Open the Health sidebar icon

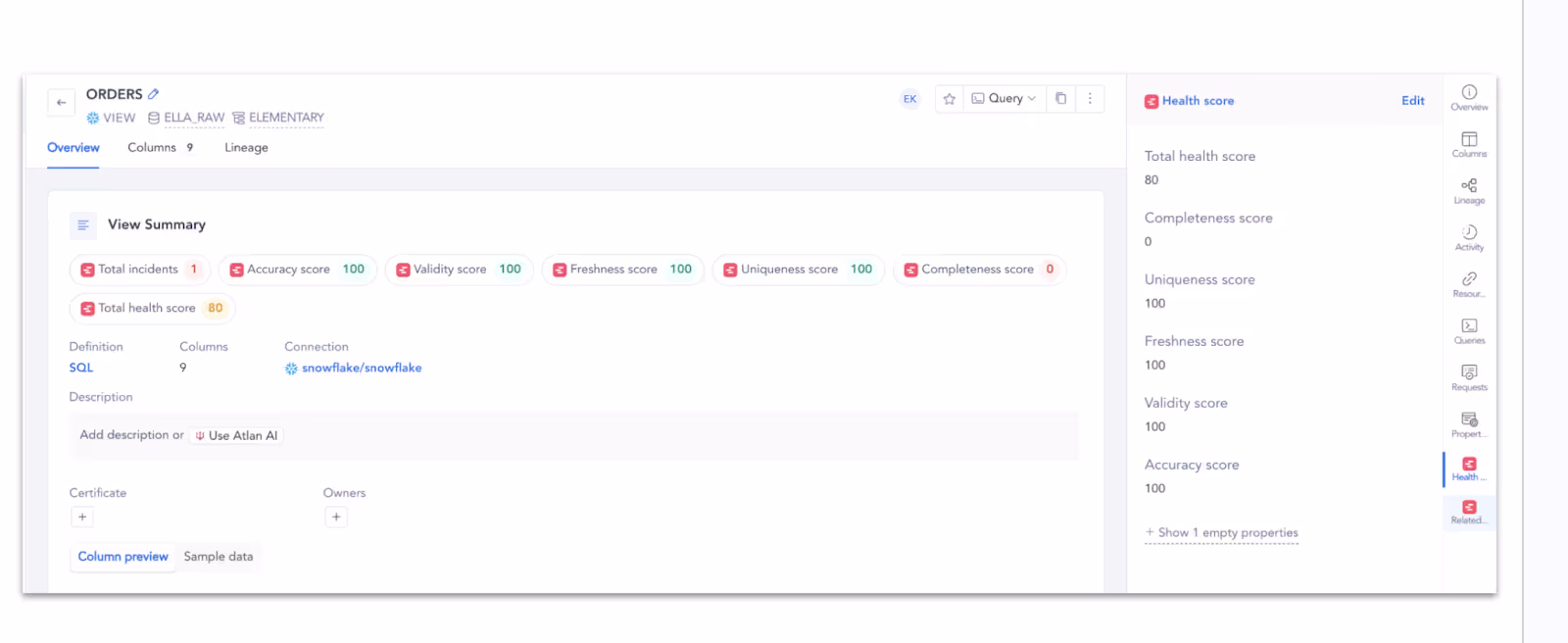pos(1469,470)
